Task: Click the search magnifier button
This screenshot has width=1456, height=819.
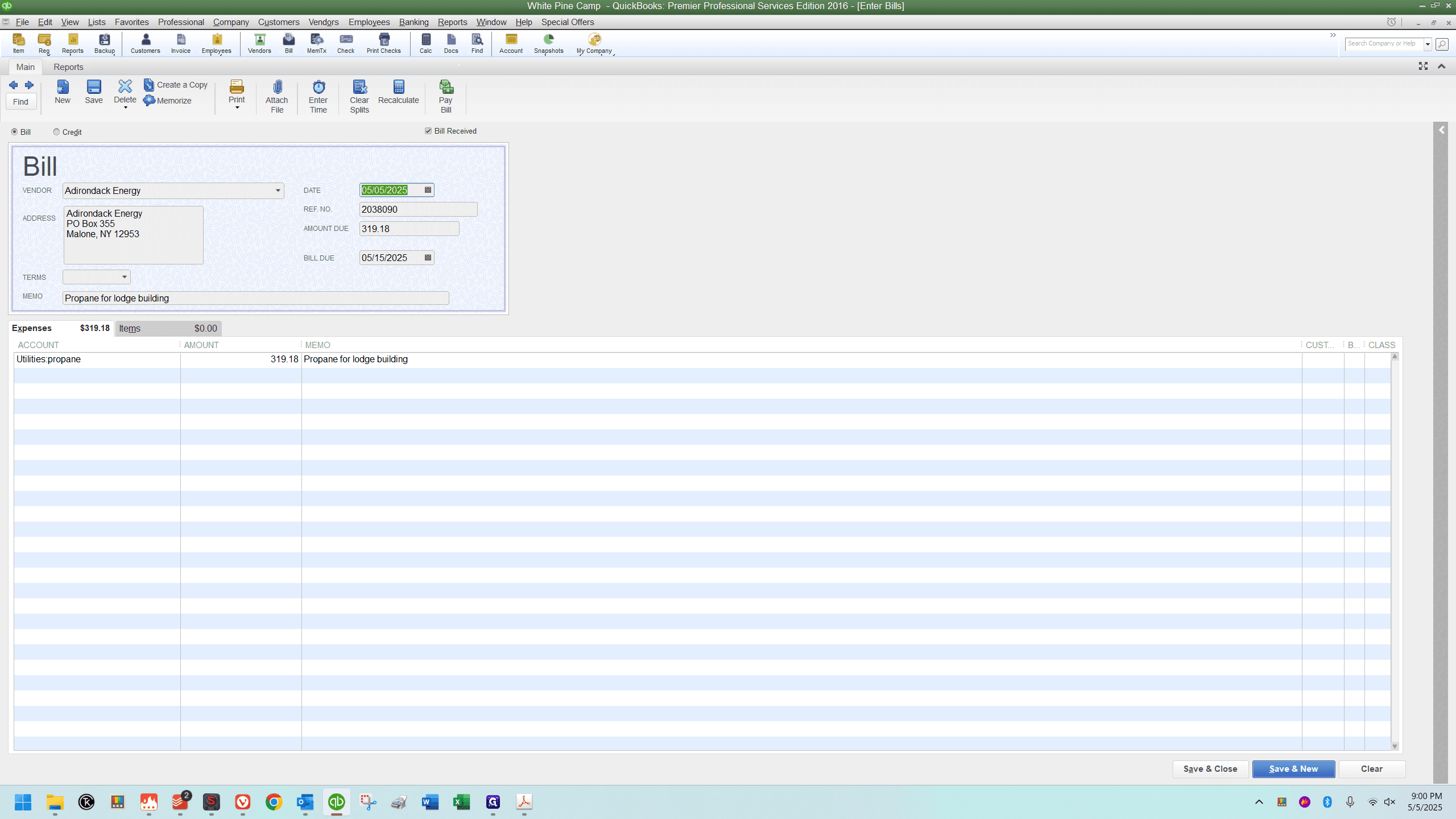Action: tap(1442, 44)
